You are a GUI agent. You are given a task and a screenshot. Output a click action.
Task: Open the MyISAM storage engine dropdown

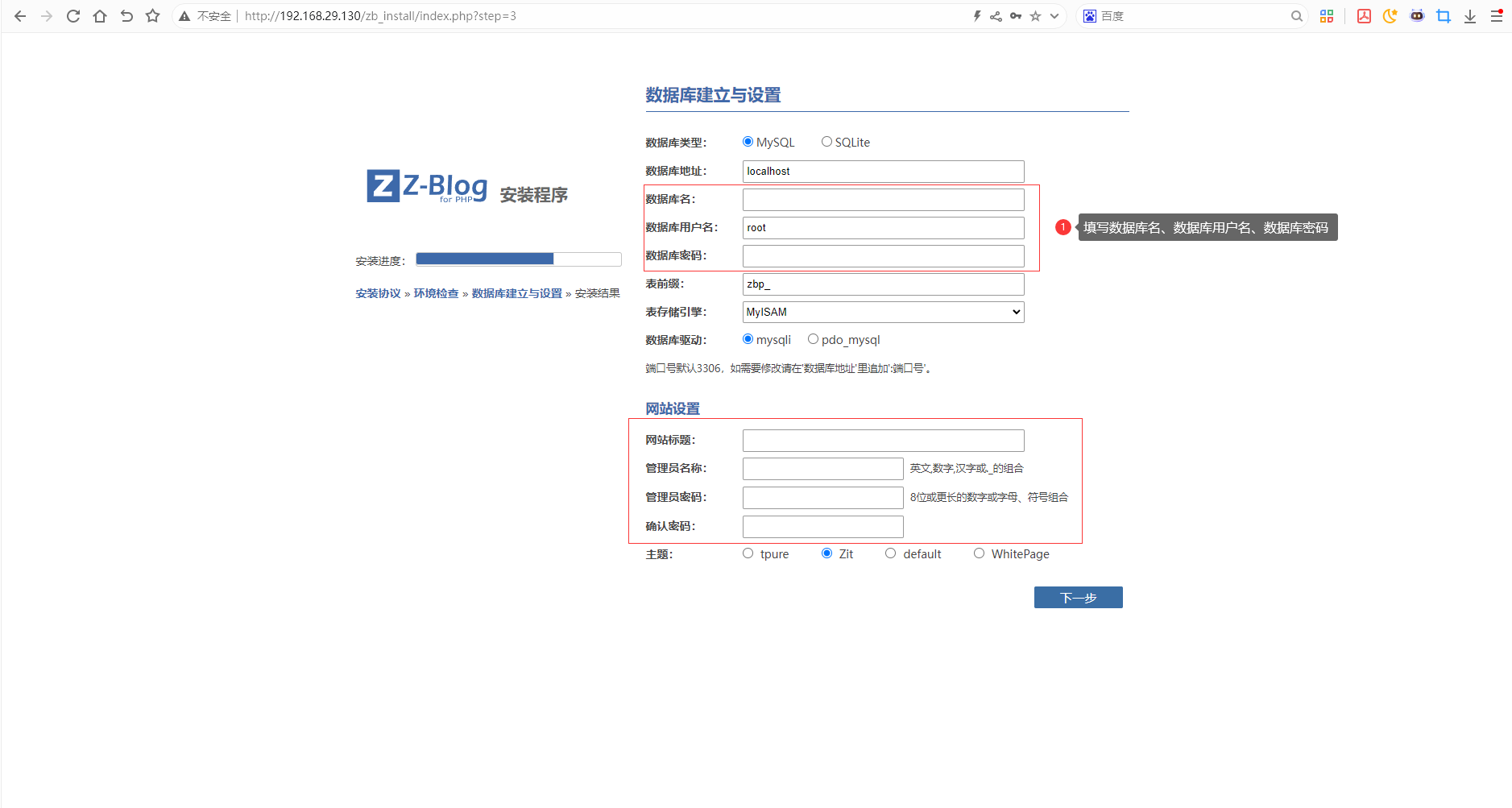coord(883,312)
